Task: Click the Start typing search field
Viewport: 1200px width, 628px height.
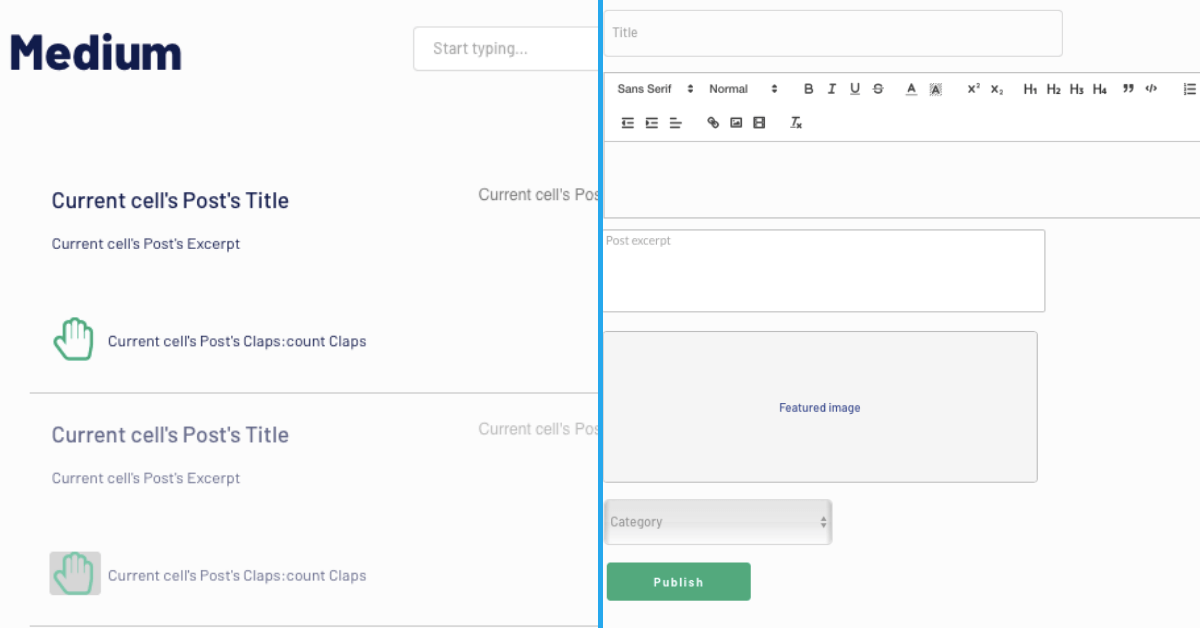Action: pyautogui.click(x=505, y=48)
